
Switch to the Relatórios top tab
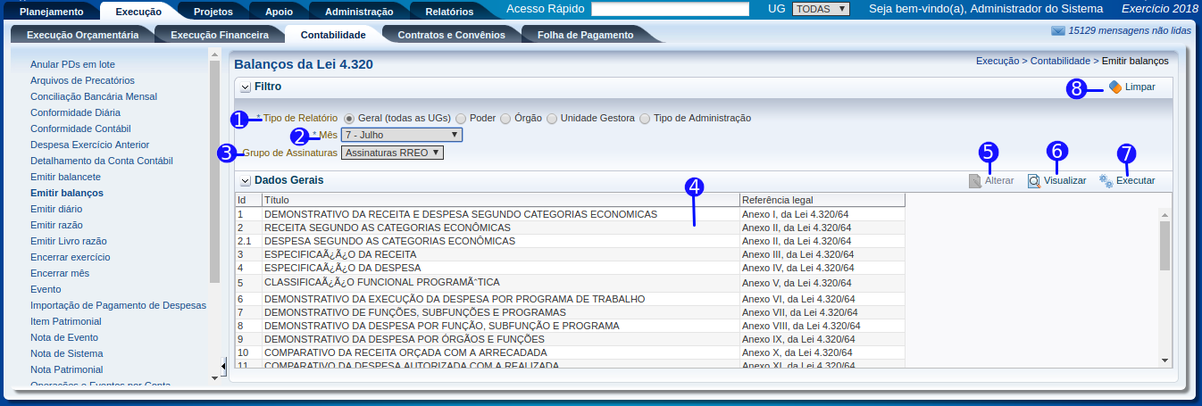(448, 12)
